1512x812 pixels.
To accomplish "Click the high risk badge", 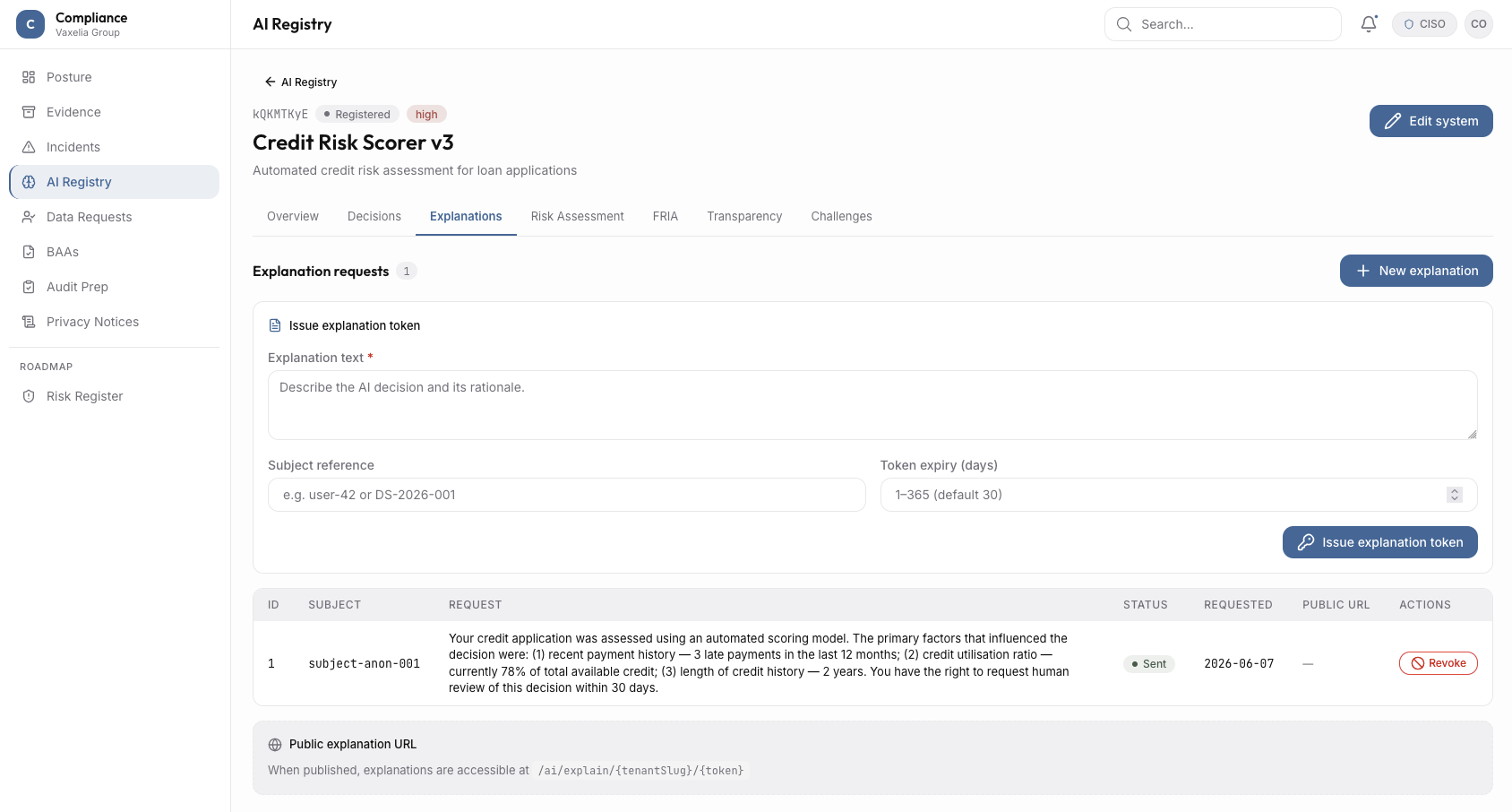I will [x=426, y=114].
